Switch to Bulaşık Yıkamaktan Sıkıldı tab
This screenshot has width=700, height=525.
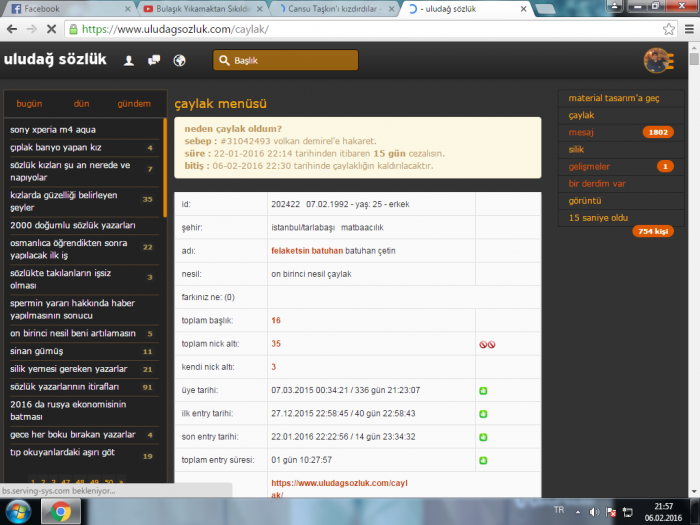(x=203, y=8)
